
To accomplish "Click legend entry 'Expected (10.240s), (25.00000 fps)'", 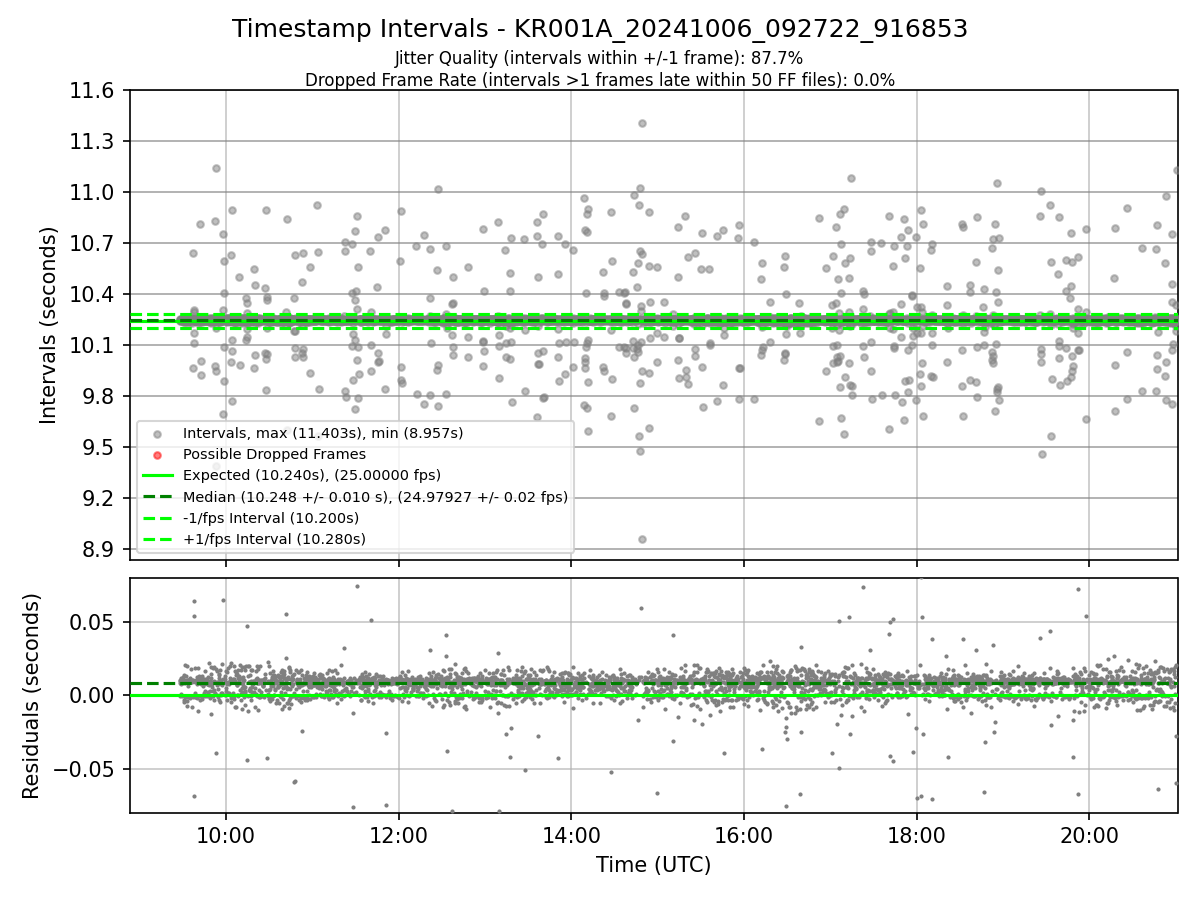I will 312,475.
